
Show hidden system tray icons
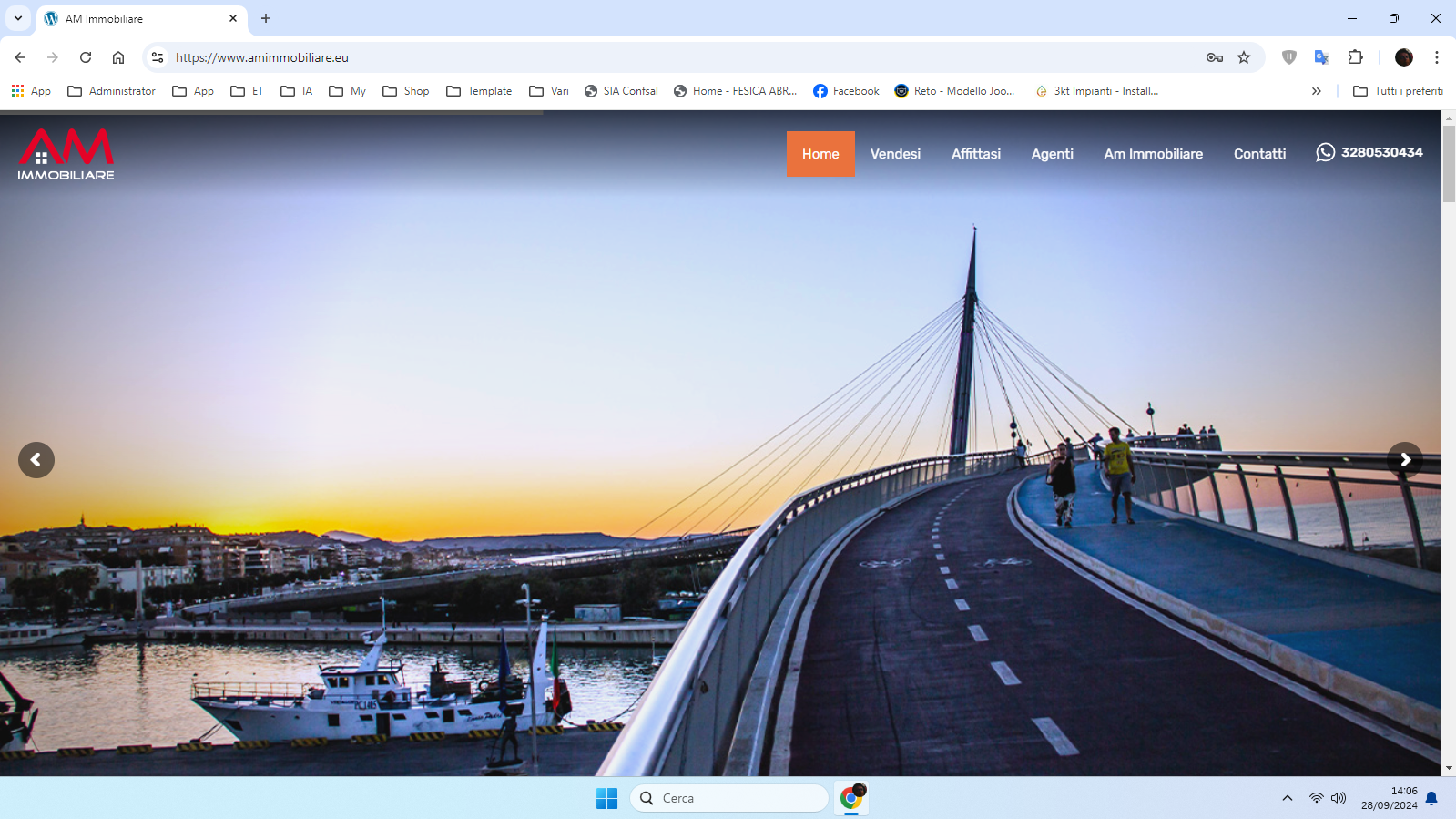[x=1288, y=798]
